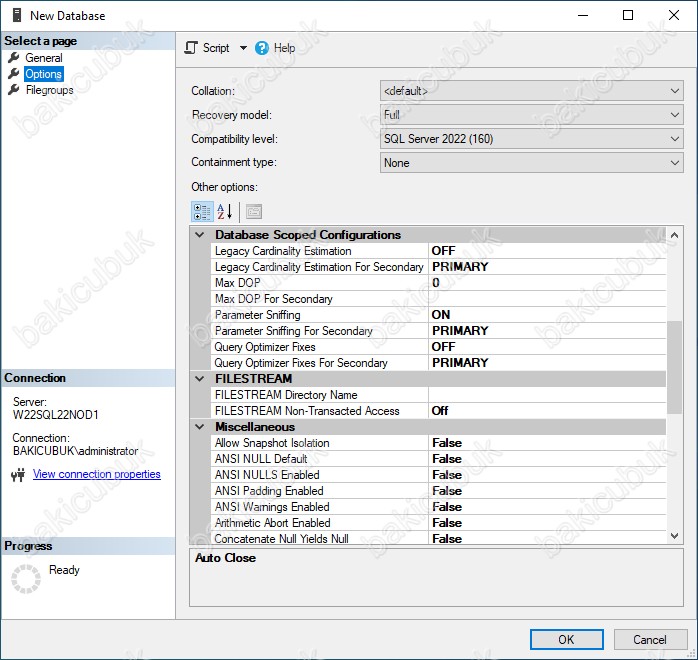Collapse the Database Scoped Configurations section

pos(199,235)
